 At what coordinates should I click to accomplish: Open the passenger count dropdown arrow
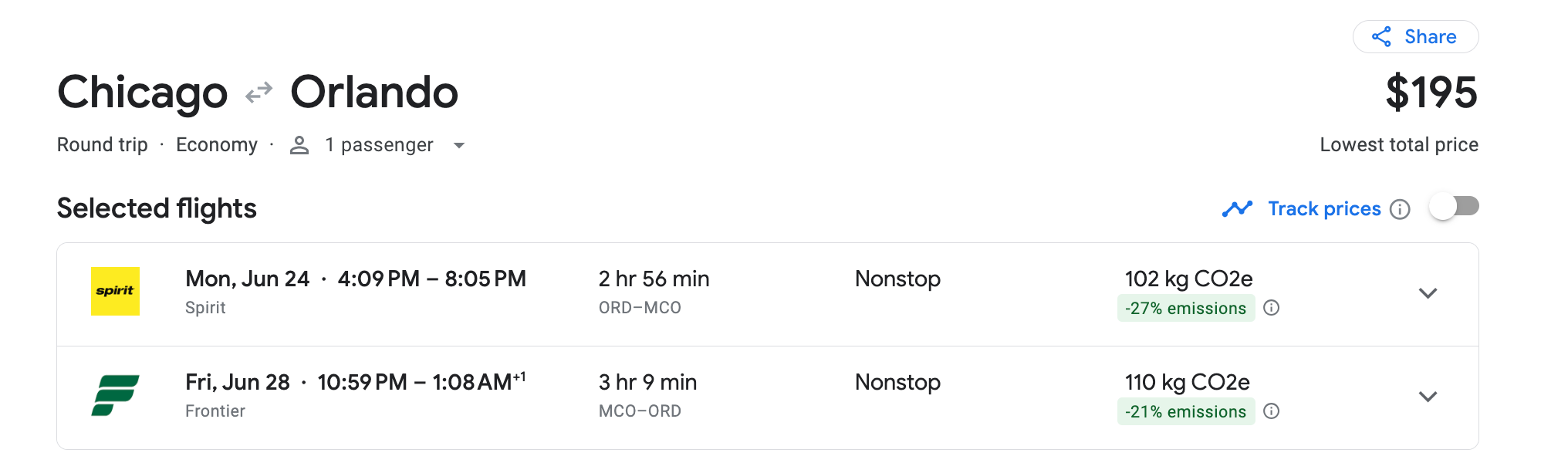[459, 145]
